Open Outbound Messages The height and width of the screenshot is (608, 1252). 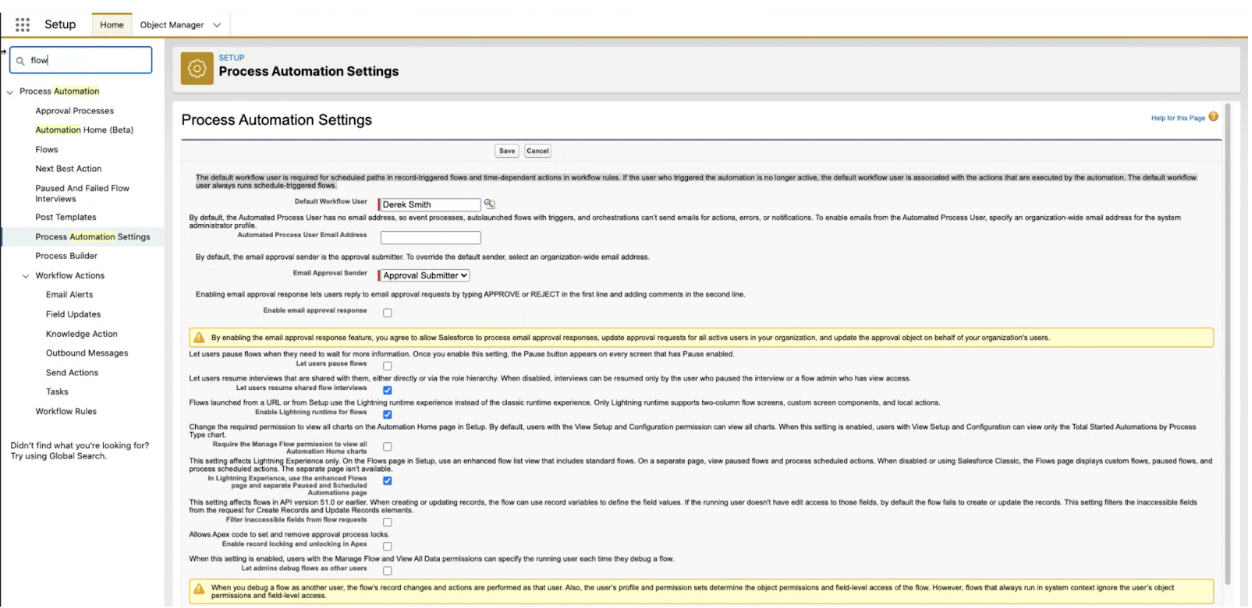click(x=87, y=353)
